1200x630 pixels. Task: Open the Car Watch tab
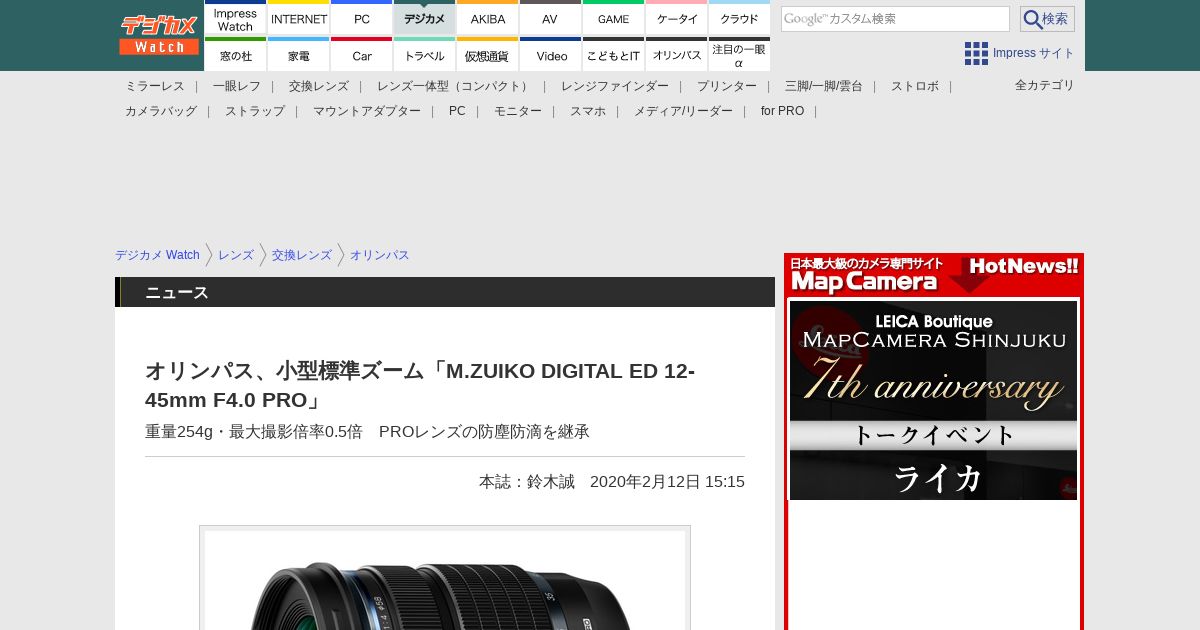coord(362,54)
